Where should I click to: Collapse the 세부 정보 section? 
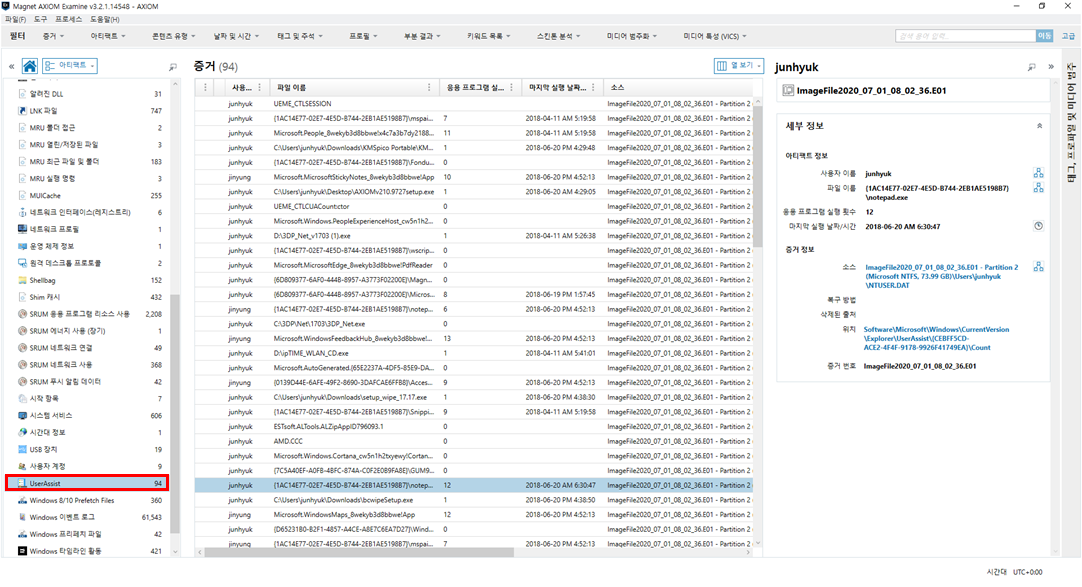click(1039, 126)
